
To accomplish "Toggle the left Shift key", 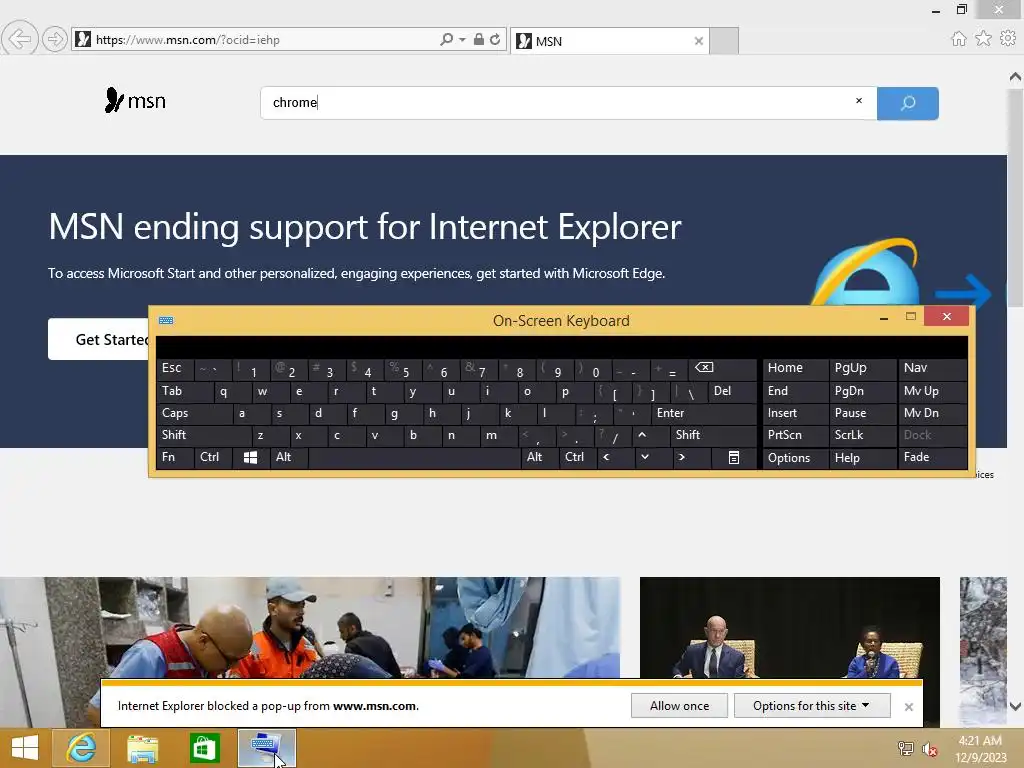I will pyautogui.click(x=204, y=435).
